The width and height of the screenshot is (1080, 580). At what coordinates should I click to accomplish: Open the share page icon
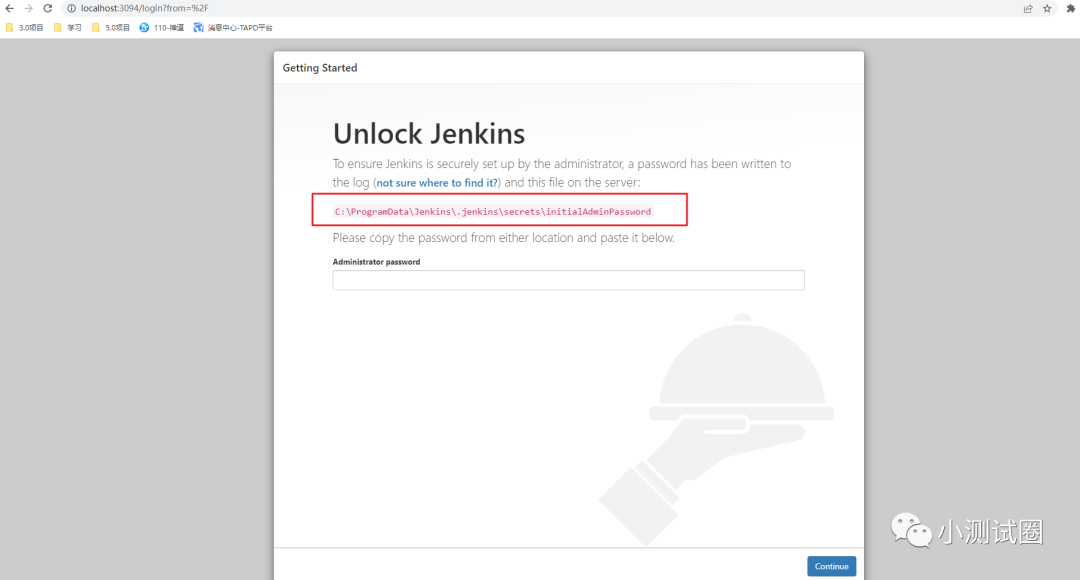(x=1028, y=8)
